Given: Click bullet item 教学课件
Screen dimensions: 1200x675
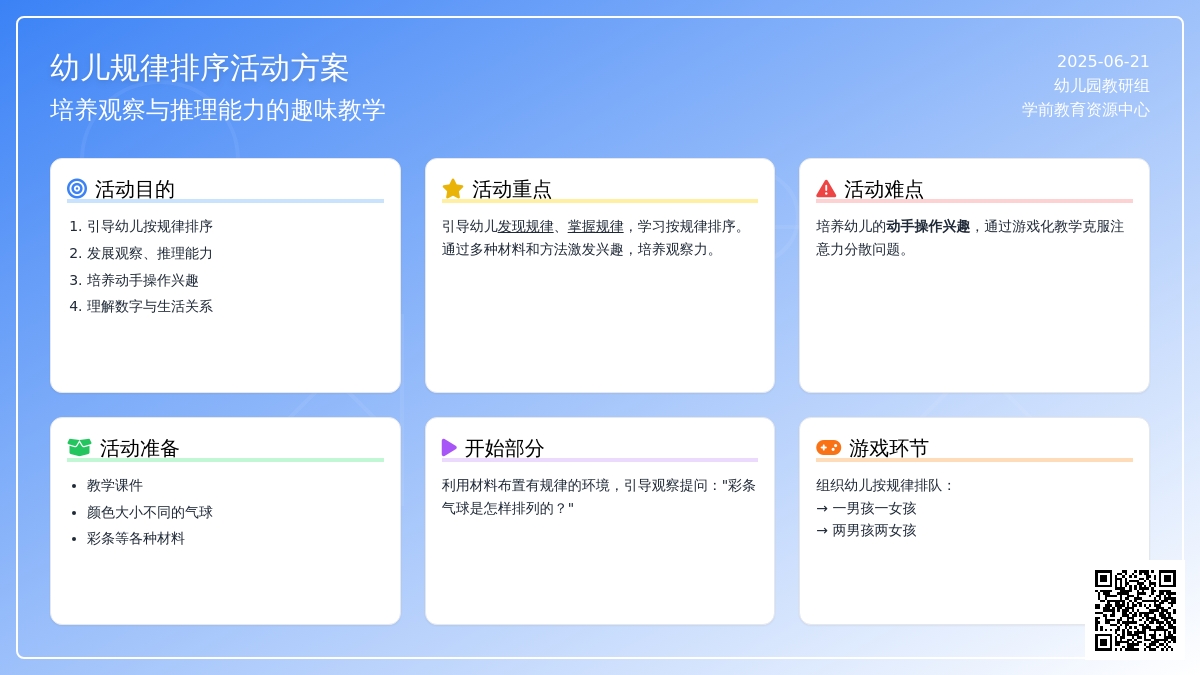Looking at the screenshot, I should [115, 485].
